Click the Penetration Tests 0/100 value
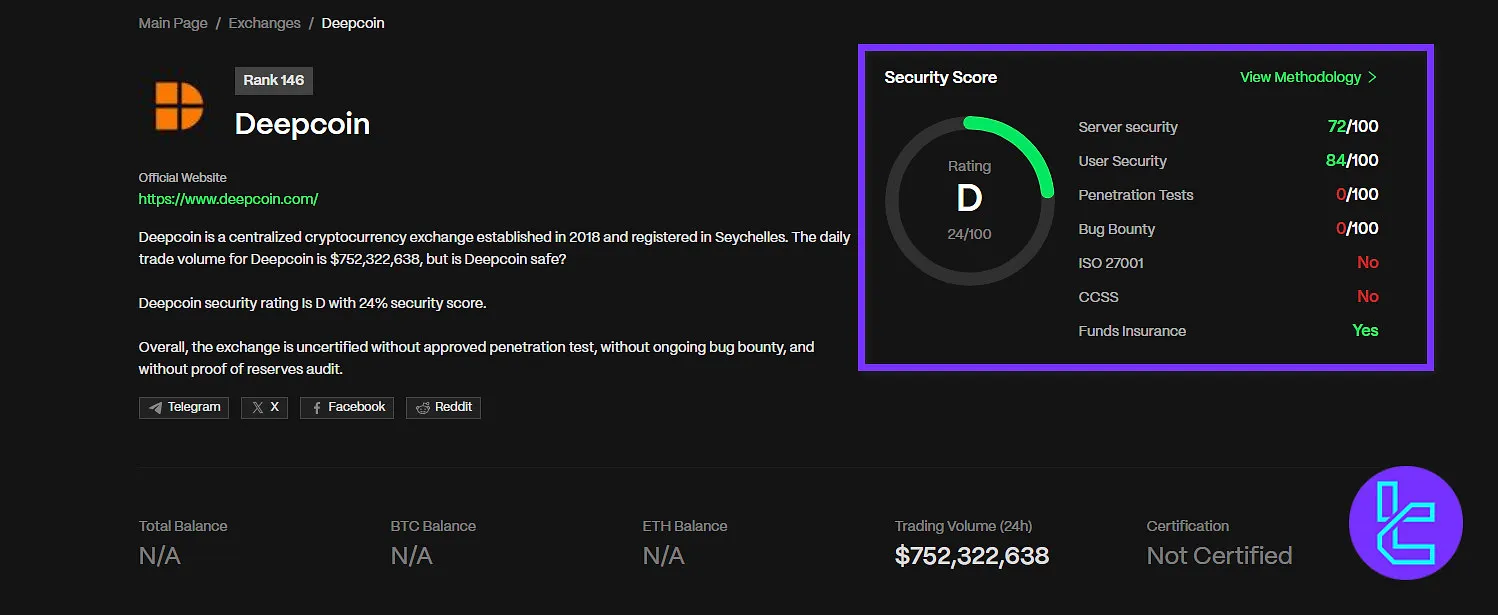Image resolution: width=1498 pixels, height=615 pixels. pos(1357,195)
